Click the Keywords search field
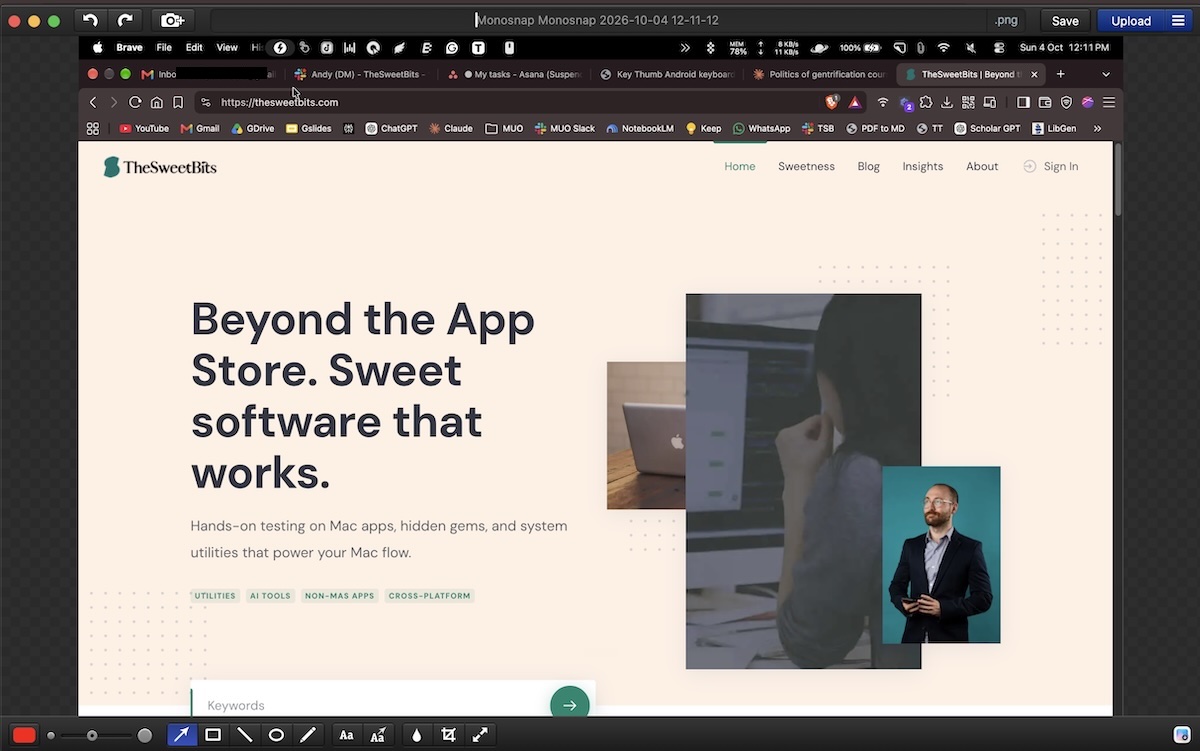Image resolution: width=1200 pixels, height=751 pixels. (x=371, y=705)
